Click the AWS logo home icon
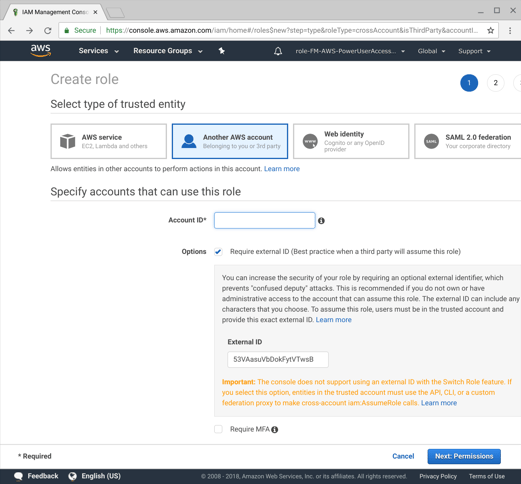The height and width of the screenshot is (484, 521). pyautogui.click(x=41, y=50)
